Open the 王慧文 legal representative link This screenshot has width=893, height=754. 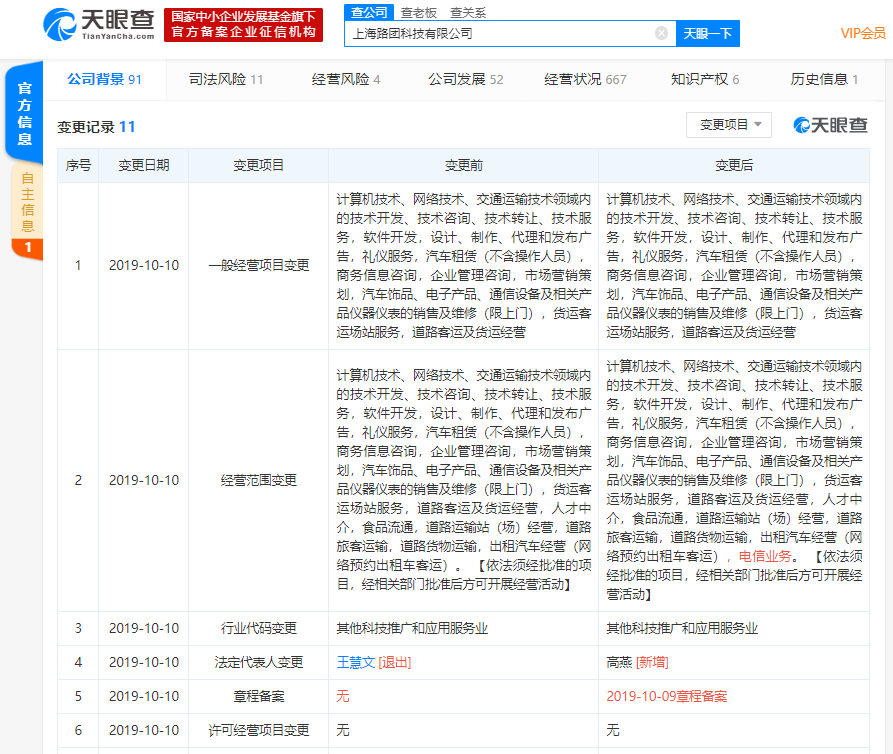[x=355, y=662]
